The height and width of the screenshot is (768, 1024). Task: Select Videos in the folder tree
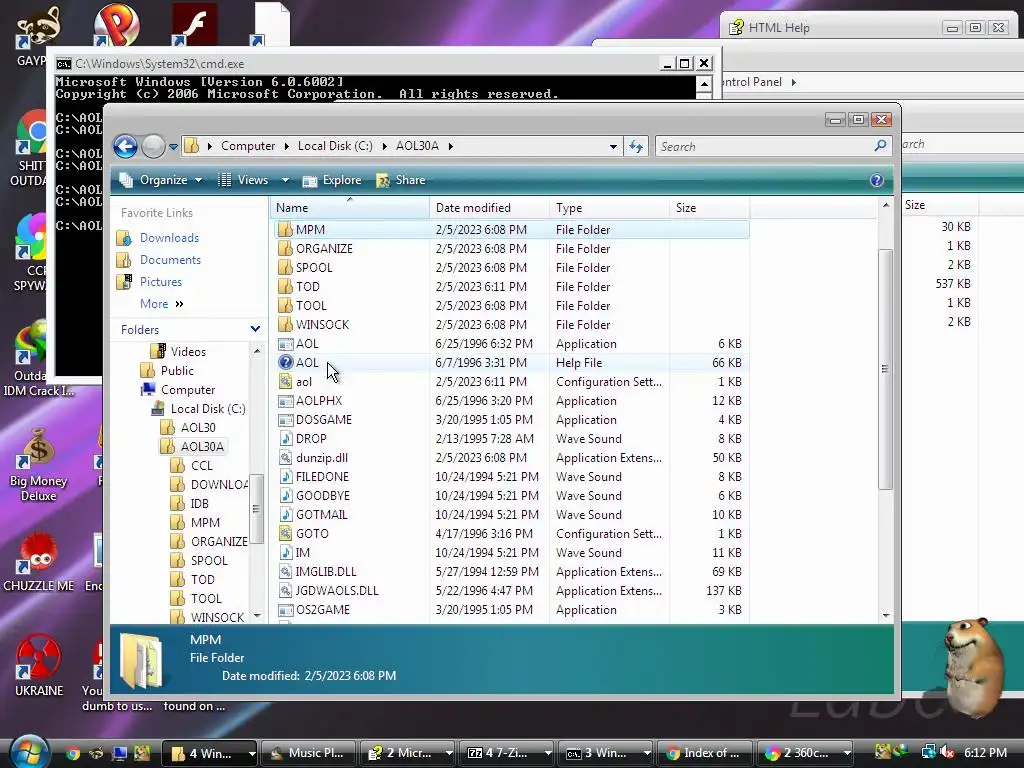click(x=188, y=351)
